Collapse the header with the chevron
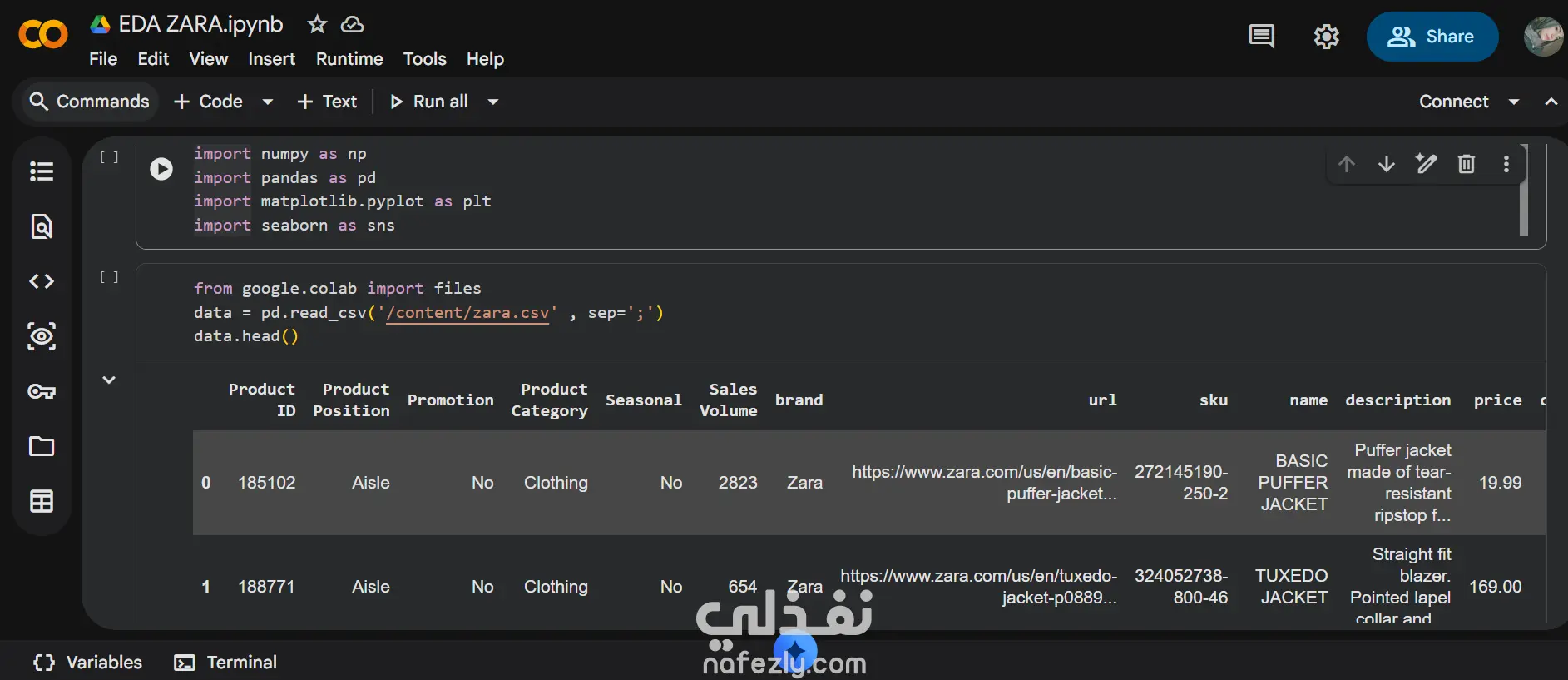 point(1551,102)
